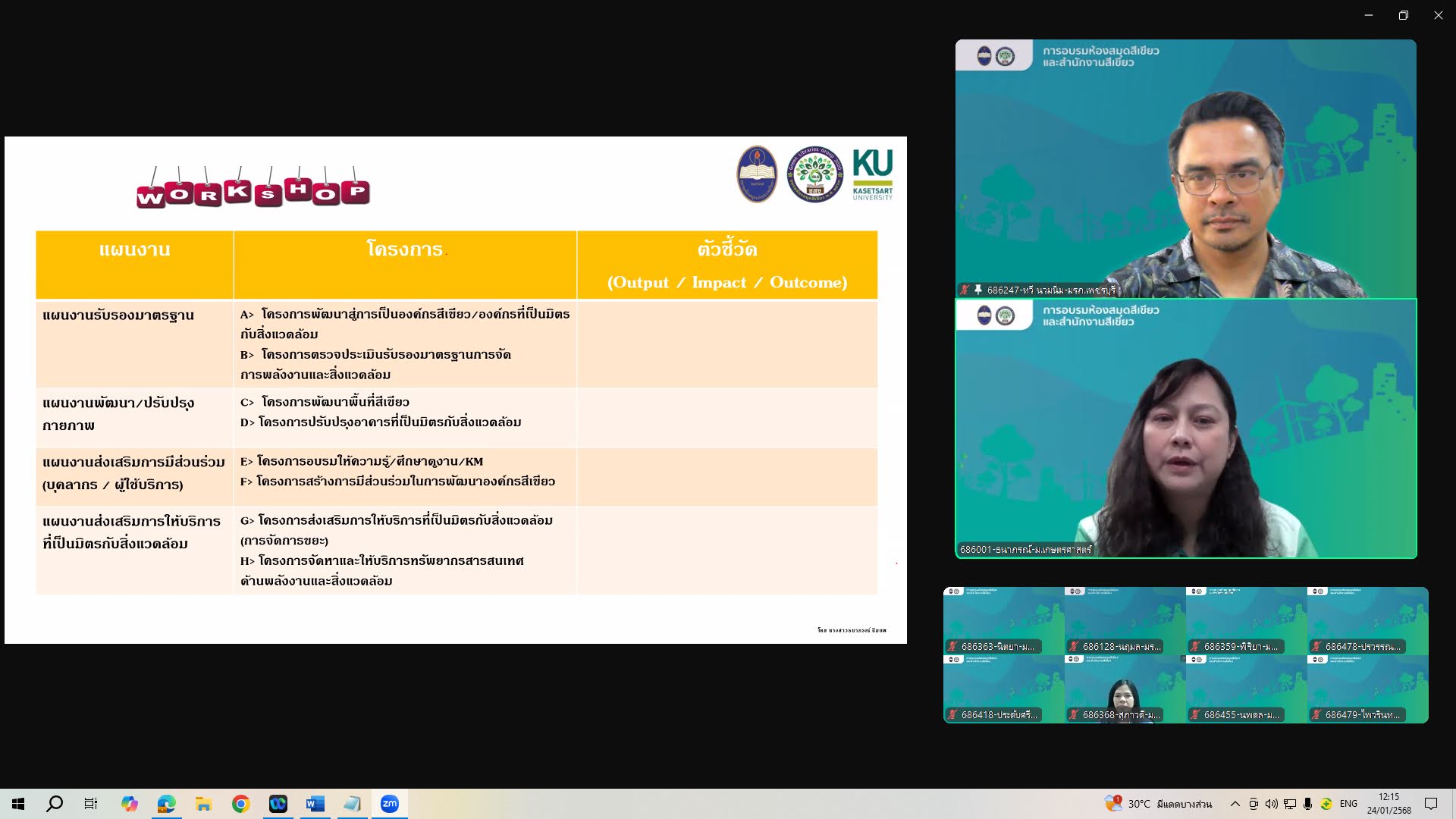Click the pin icon on speaker 686247's video

pyautogui.click(x=978, y=290)
